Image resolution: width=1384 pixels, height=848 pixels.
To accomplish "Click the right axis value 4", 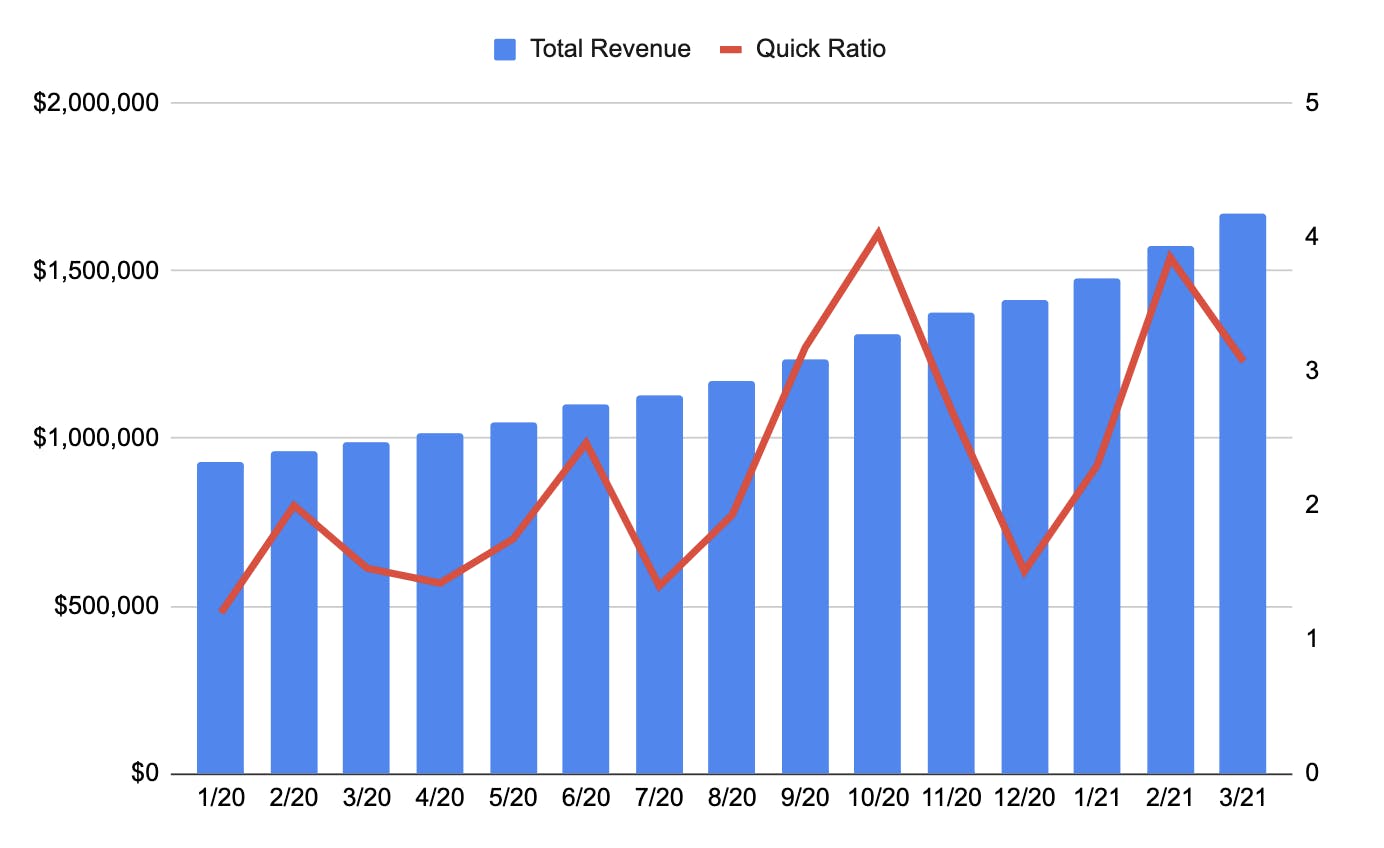I will 1312,236.
